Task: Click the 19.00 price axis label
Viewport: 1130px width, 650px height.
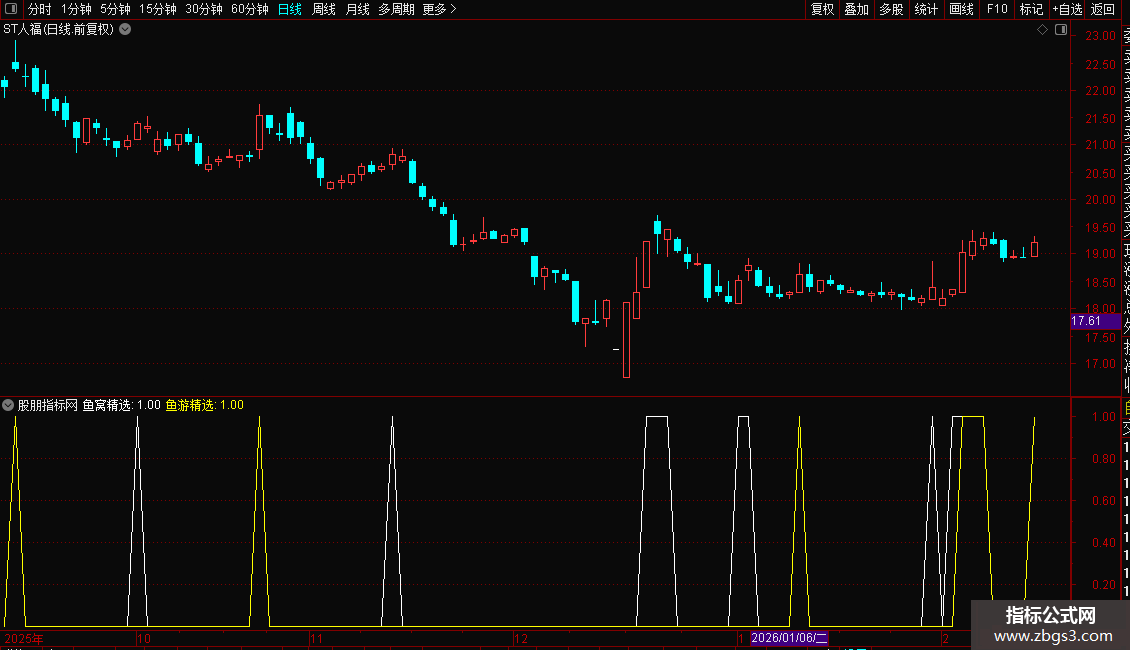Action: [x=1100, y=254]
